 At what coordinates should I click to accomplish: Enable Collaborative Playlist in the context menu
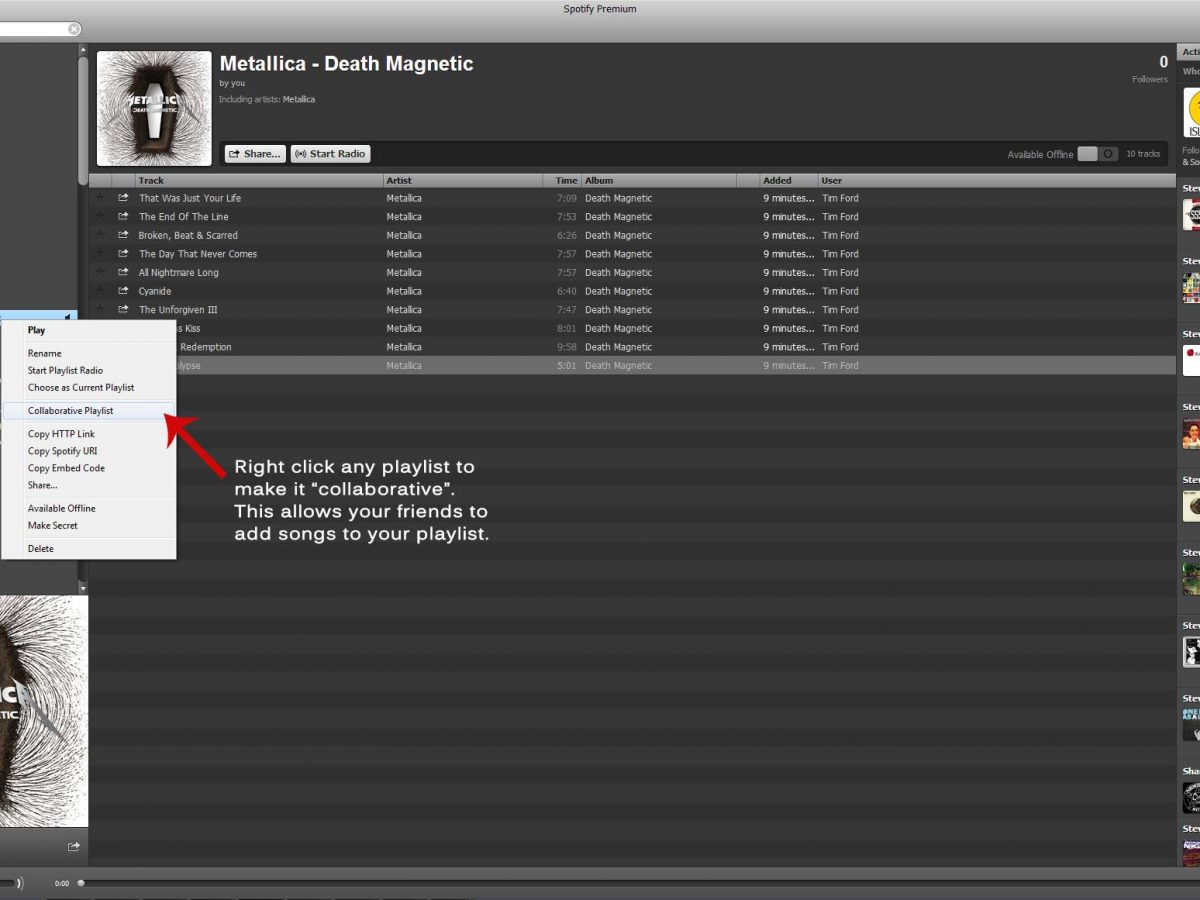click(70, 411)
